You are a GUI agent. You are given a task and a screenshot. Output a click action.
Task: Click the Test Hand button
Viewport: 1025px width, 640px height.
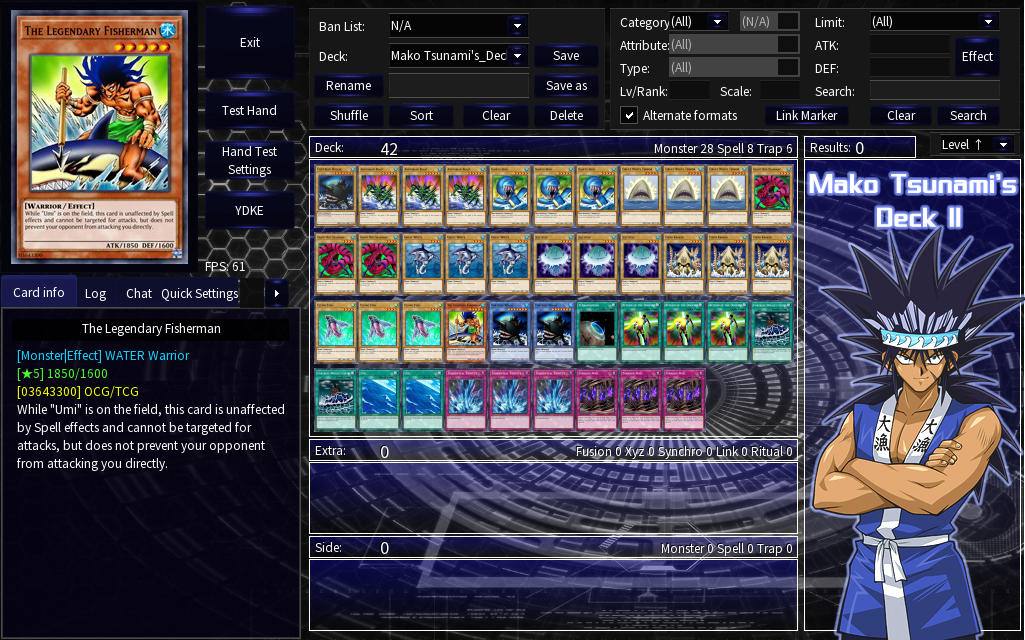pyautogui.click(x=249, y=110)
